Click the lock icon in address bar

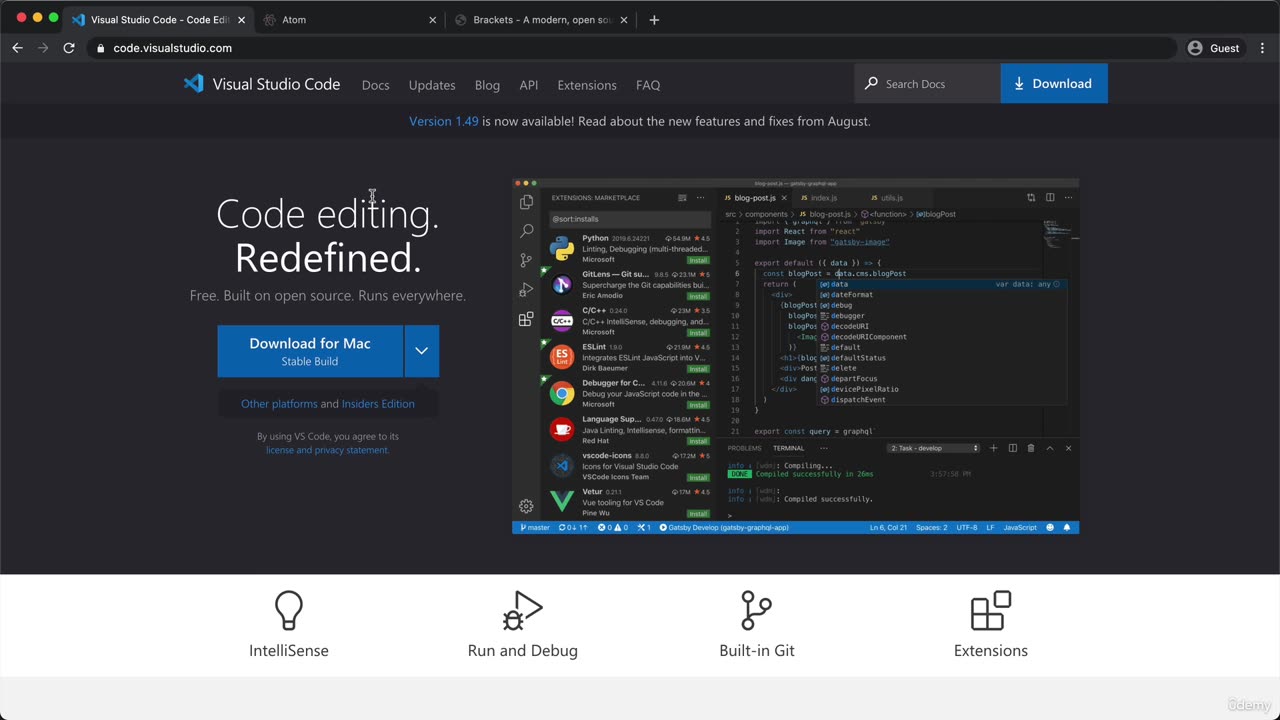101,48
